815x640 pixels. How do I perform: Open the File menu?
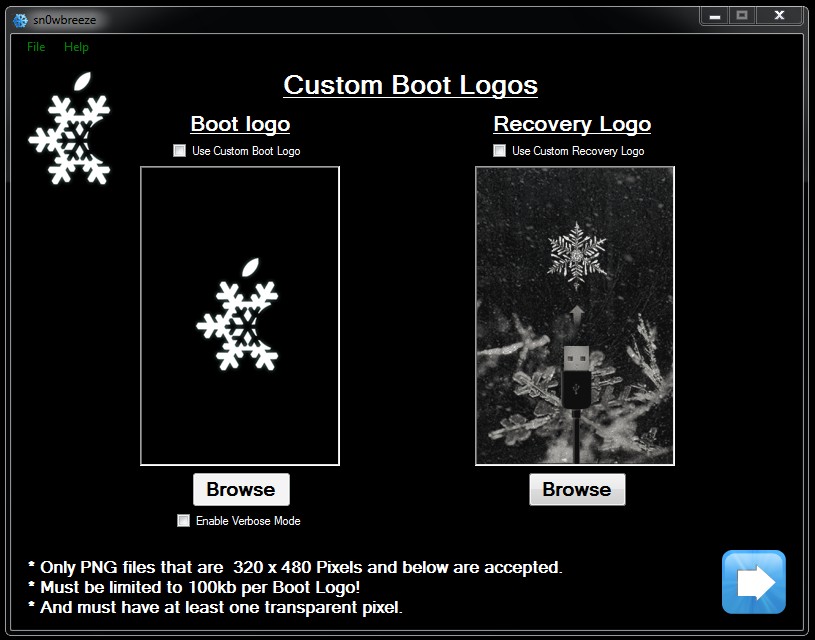coord(36,47)
